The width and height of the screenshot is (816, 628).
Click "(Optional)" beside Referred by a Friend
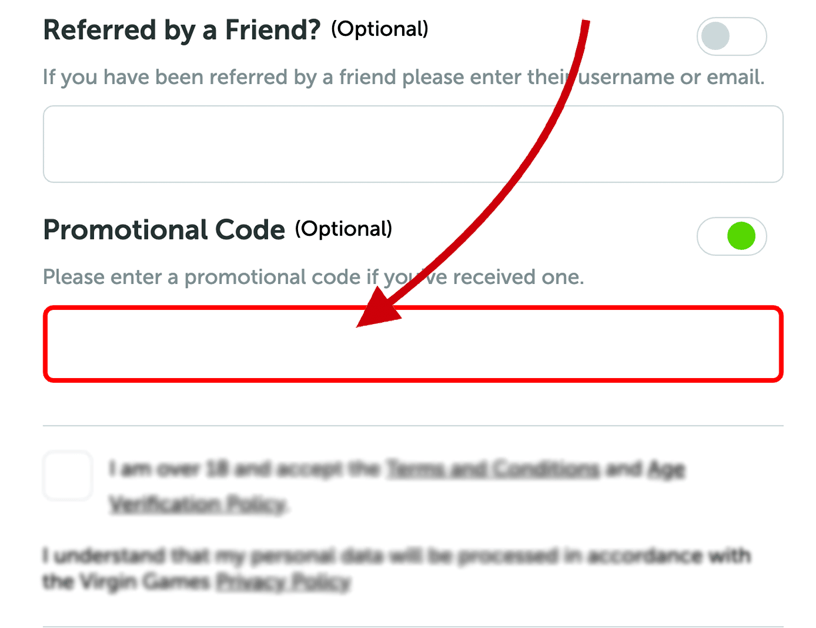[380, 30]
